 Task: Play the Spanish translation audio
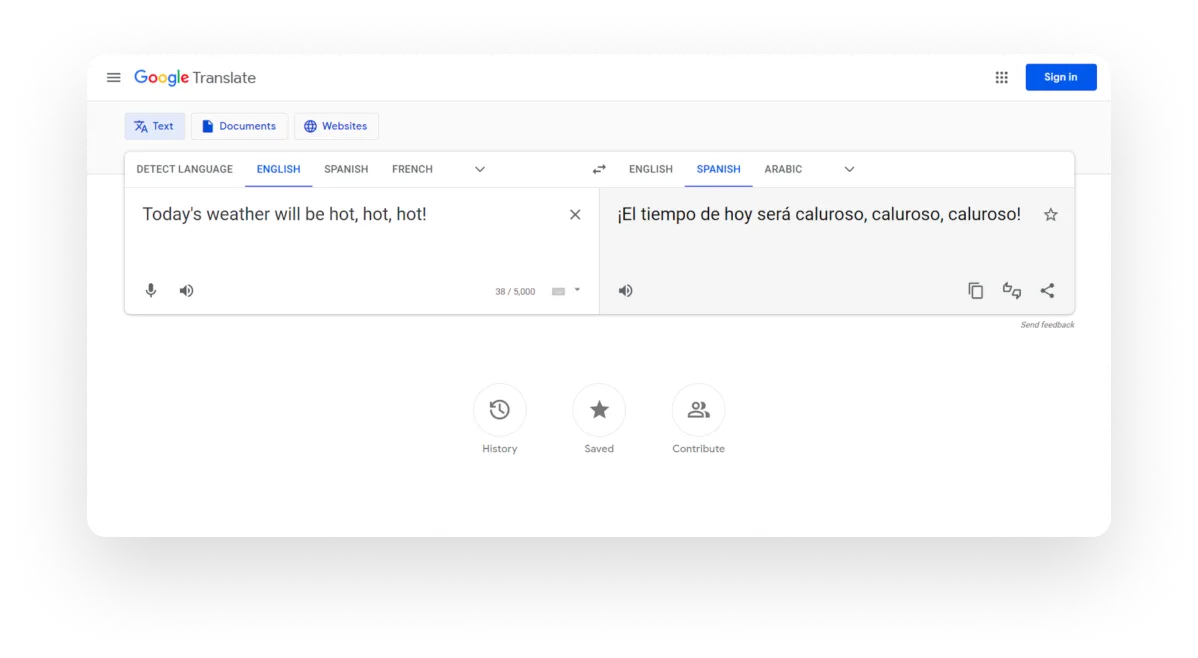pos(625,290)
